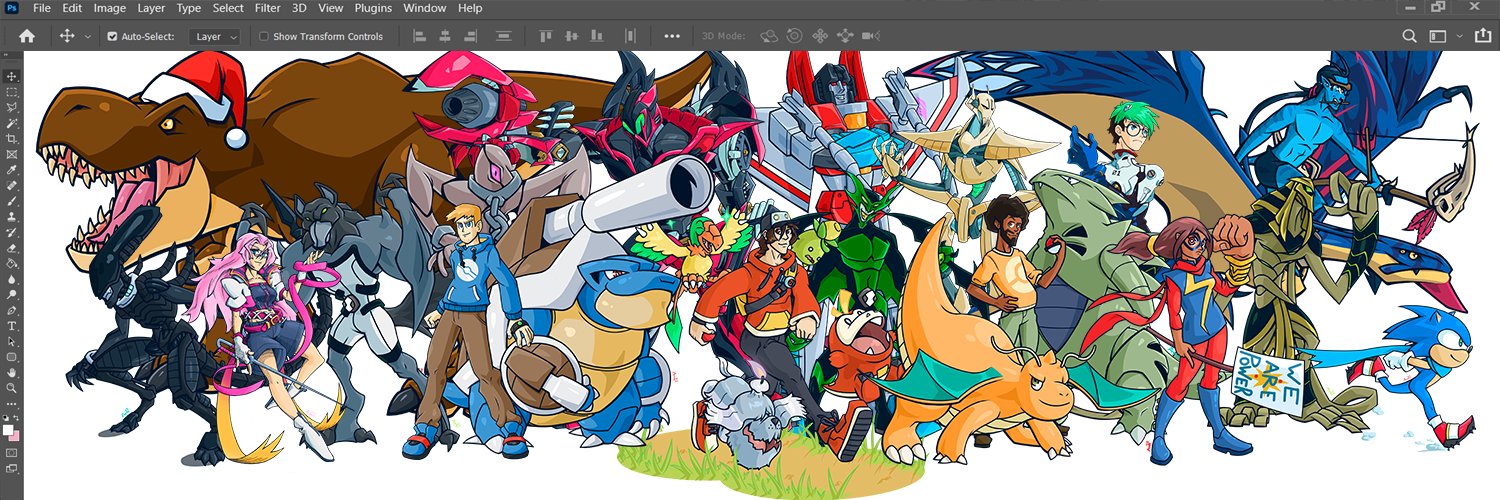
Task: Align right edges of layers
Action: pos(470,36)
